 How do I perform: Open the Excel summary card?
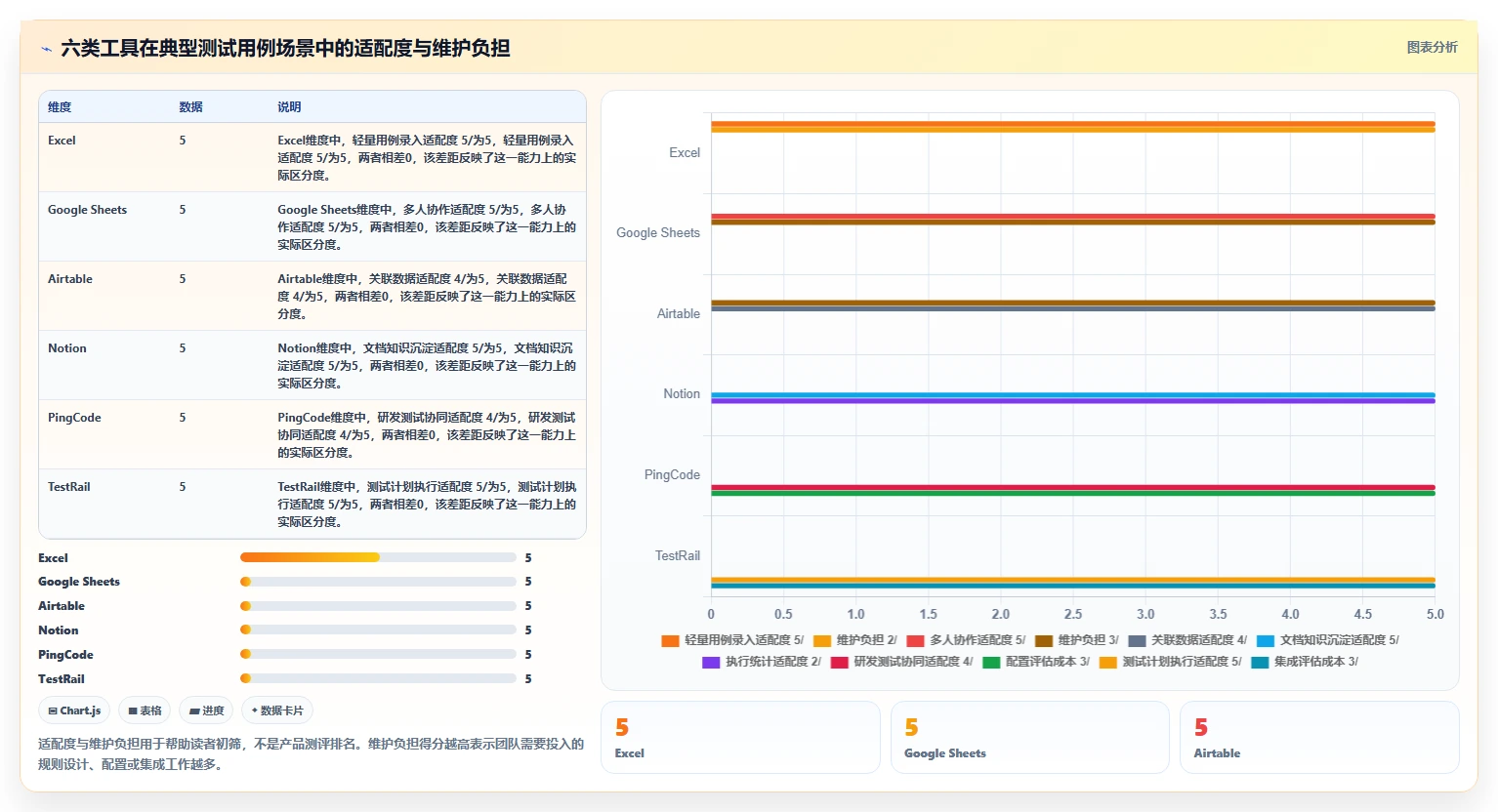[740, 738]
